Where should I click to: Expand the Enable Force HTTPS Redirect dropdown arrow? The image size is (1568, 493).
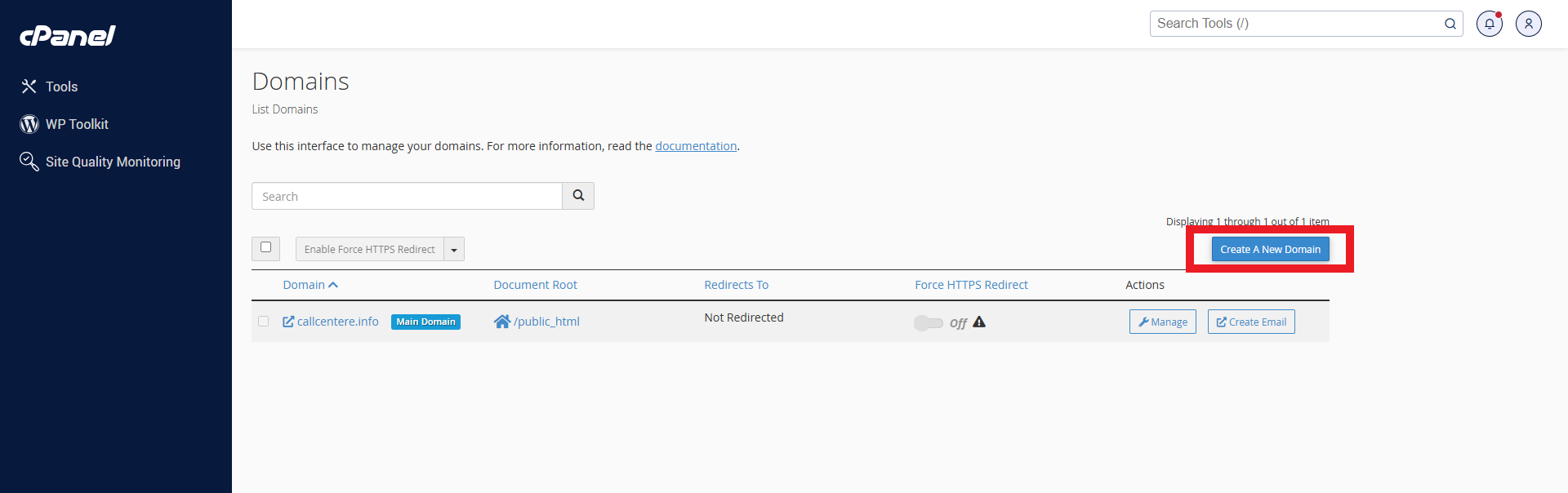[454, 250]
